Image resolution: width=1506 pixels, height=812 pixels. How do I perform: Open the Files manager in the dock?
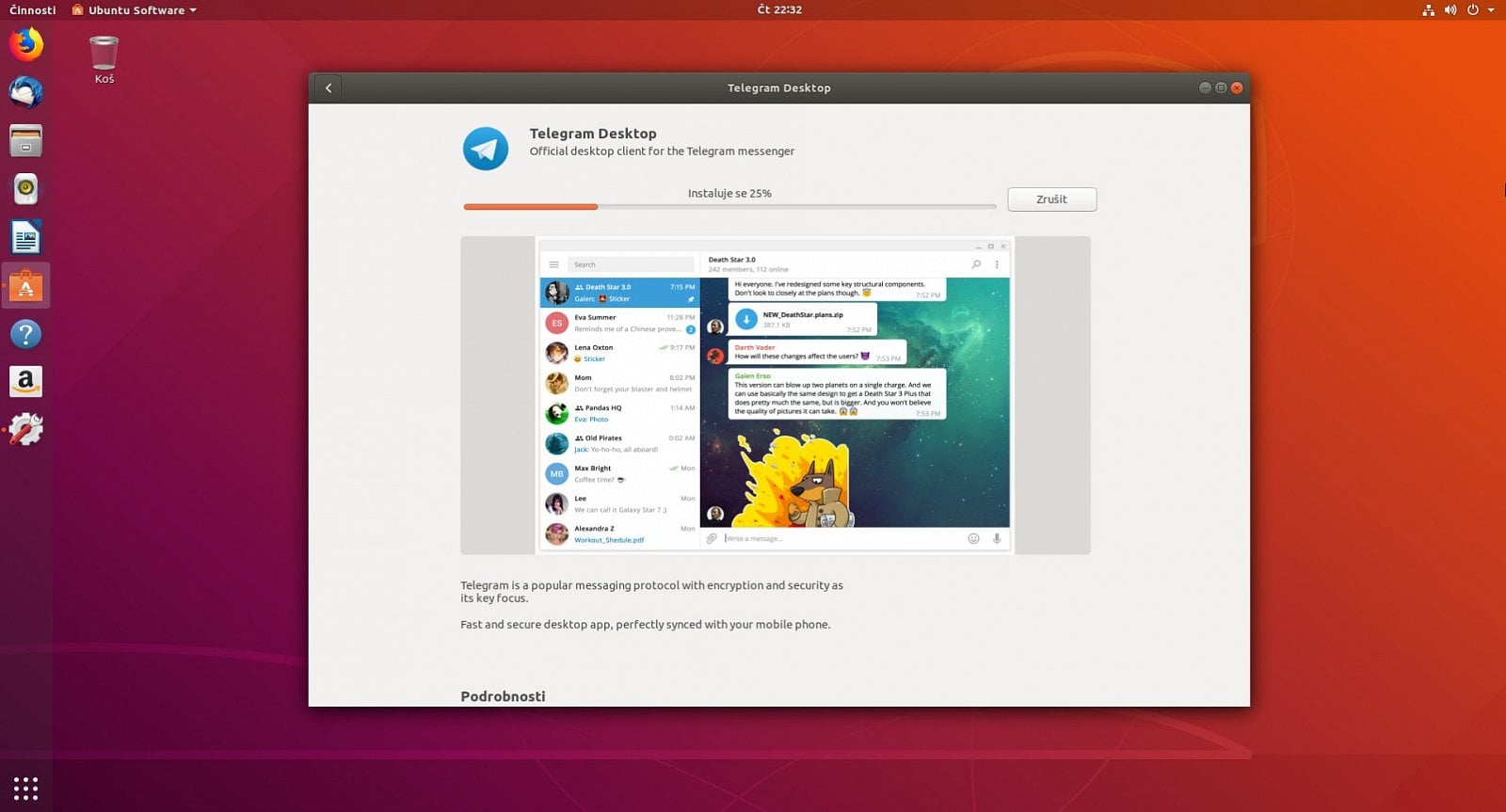pos(26,141)
